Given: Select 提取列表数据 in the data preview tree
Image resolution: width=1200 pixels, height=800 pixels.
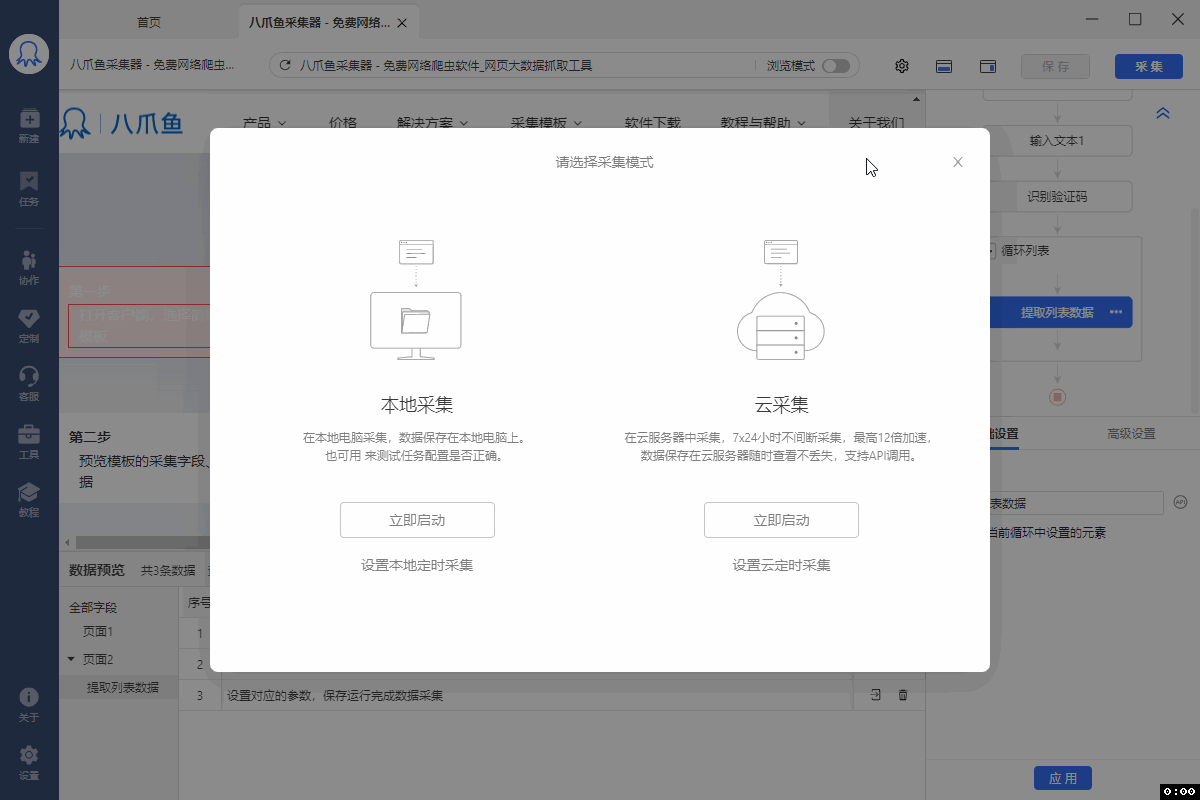Looking at the screenshot, I should pos(122,687).
